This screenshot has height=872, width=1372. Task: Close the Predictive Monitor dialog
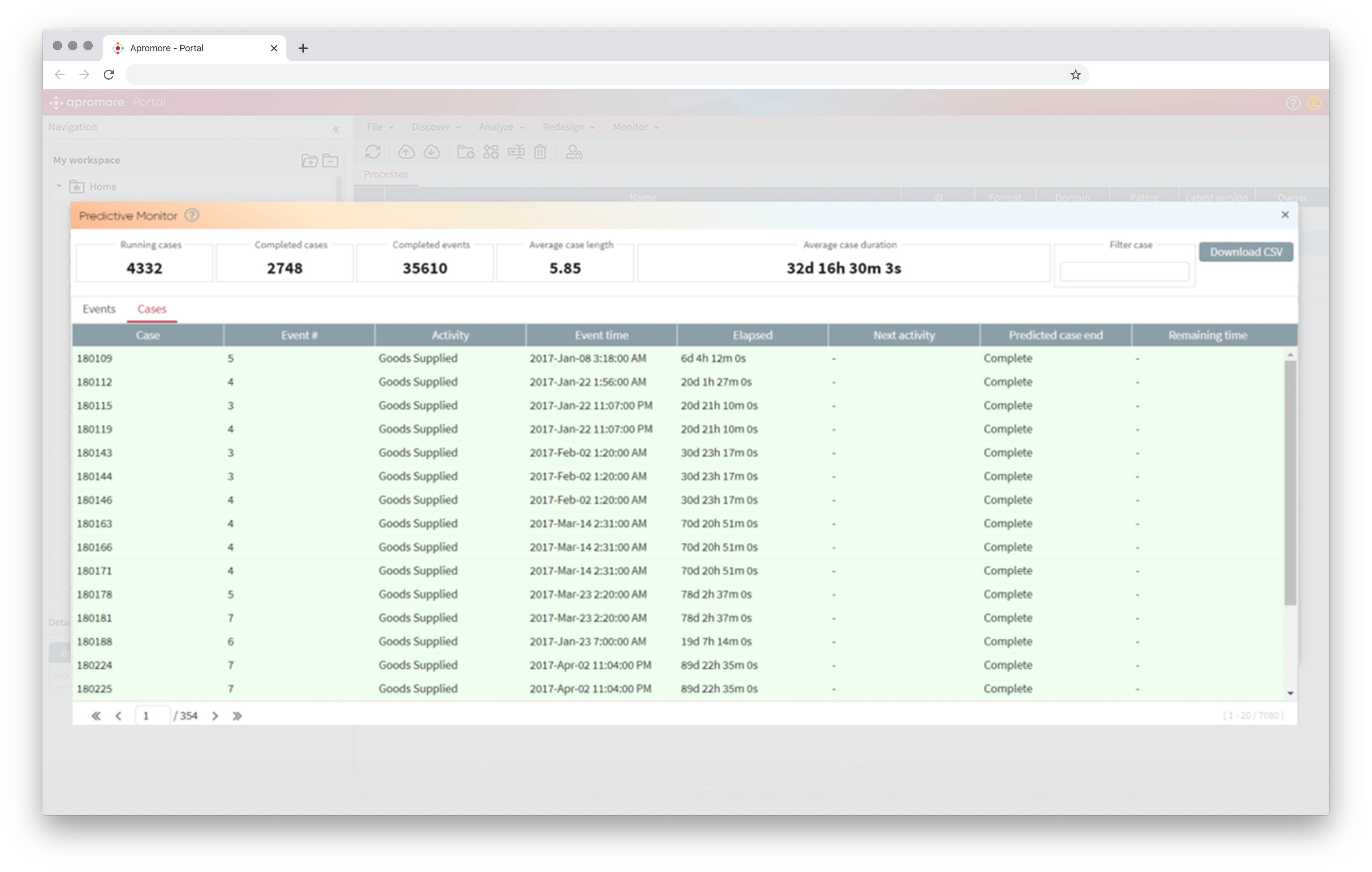point(1285,215)
